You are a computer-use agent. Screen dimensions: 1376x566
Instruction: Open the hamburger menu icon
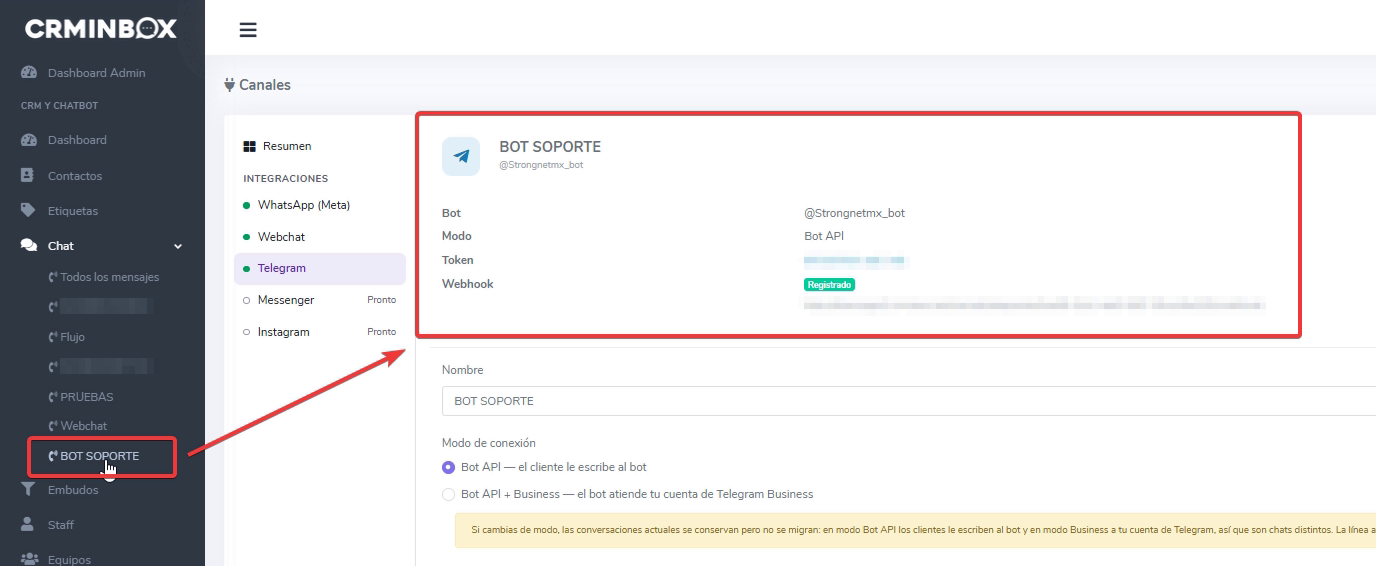tap(248, 30)
